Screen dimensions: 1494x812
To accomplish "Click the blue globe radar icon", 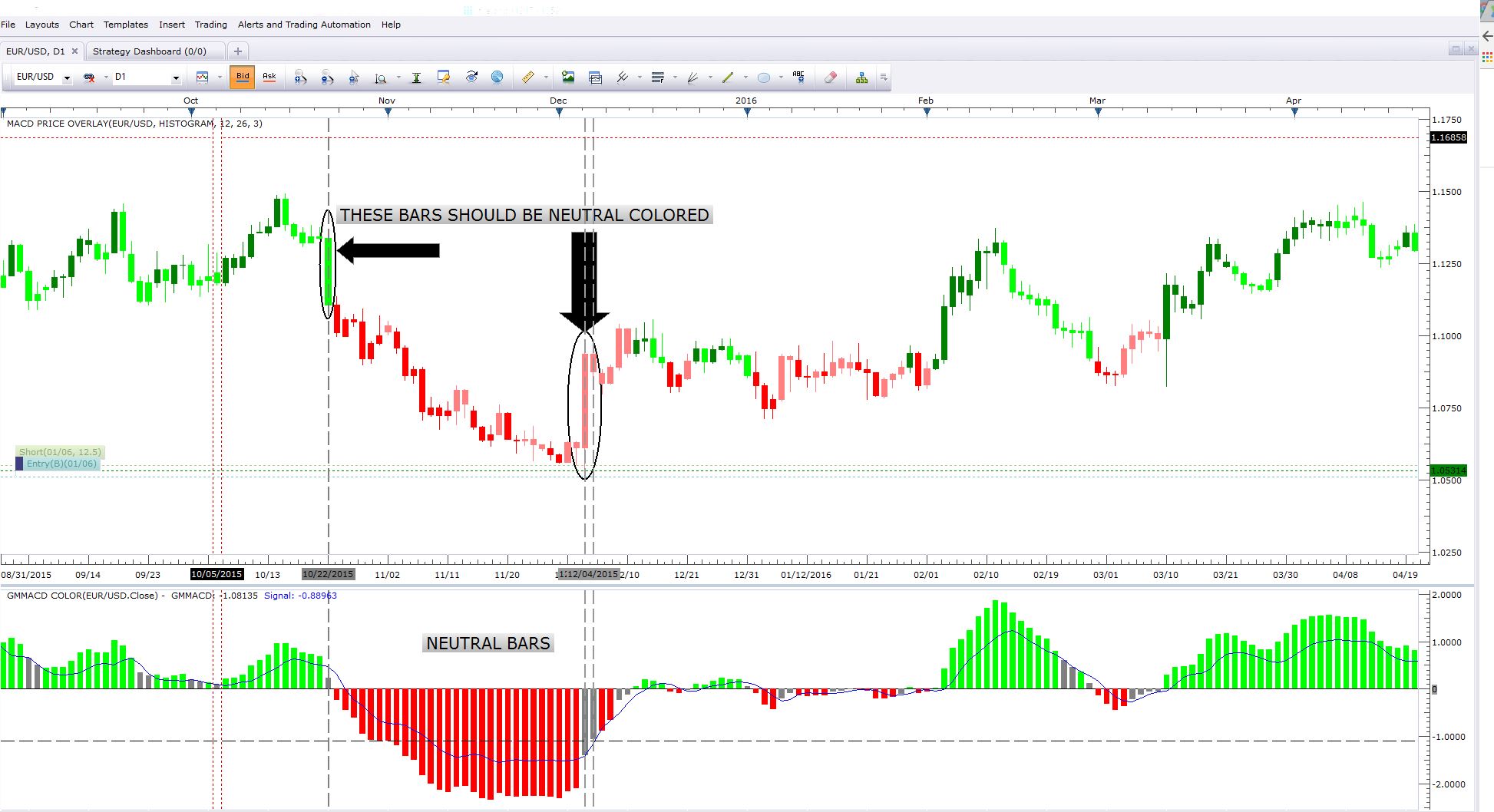I will click(497, 77).
